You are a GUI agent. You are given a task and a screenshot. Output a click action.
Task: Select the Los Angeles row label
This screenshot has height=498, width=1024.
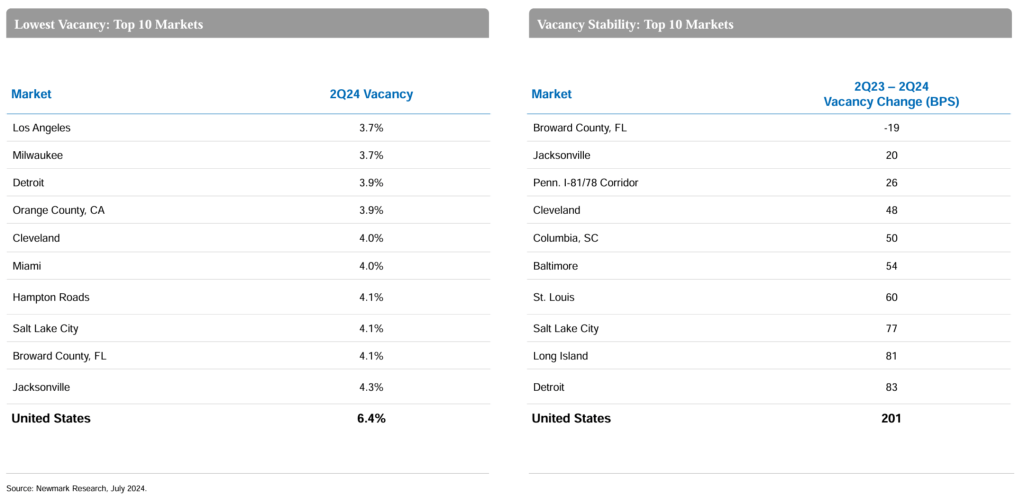[x=41, y=128]
